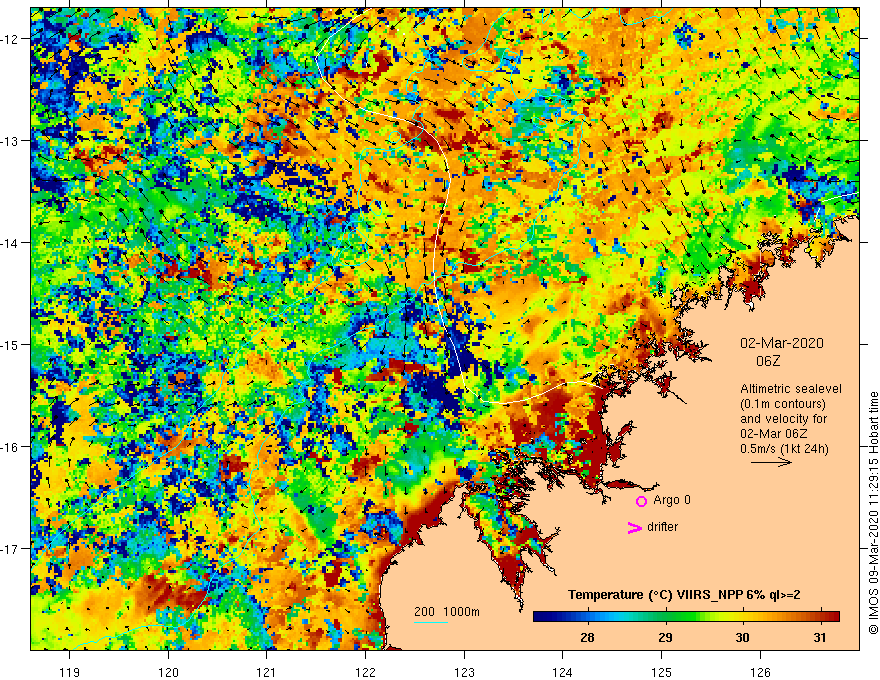Click the longitude axis label '119'
880x680 pixels.
click(70, 672)
